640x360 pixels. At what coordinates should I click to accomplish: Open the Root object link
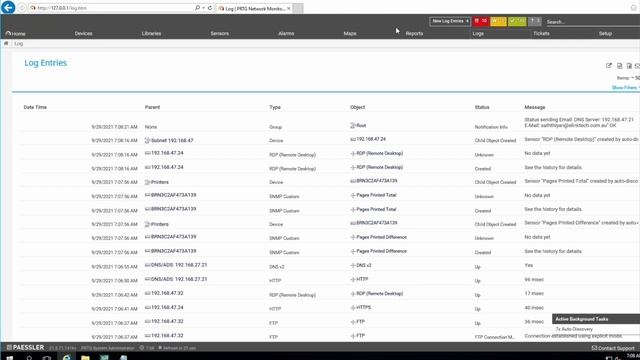click(x=358, y=126)
